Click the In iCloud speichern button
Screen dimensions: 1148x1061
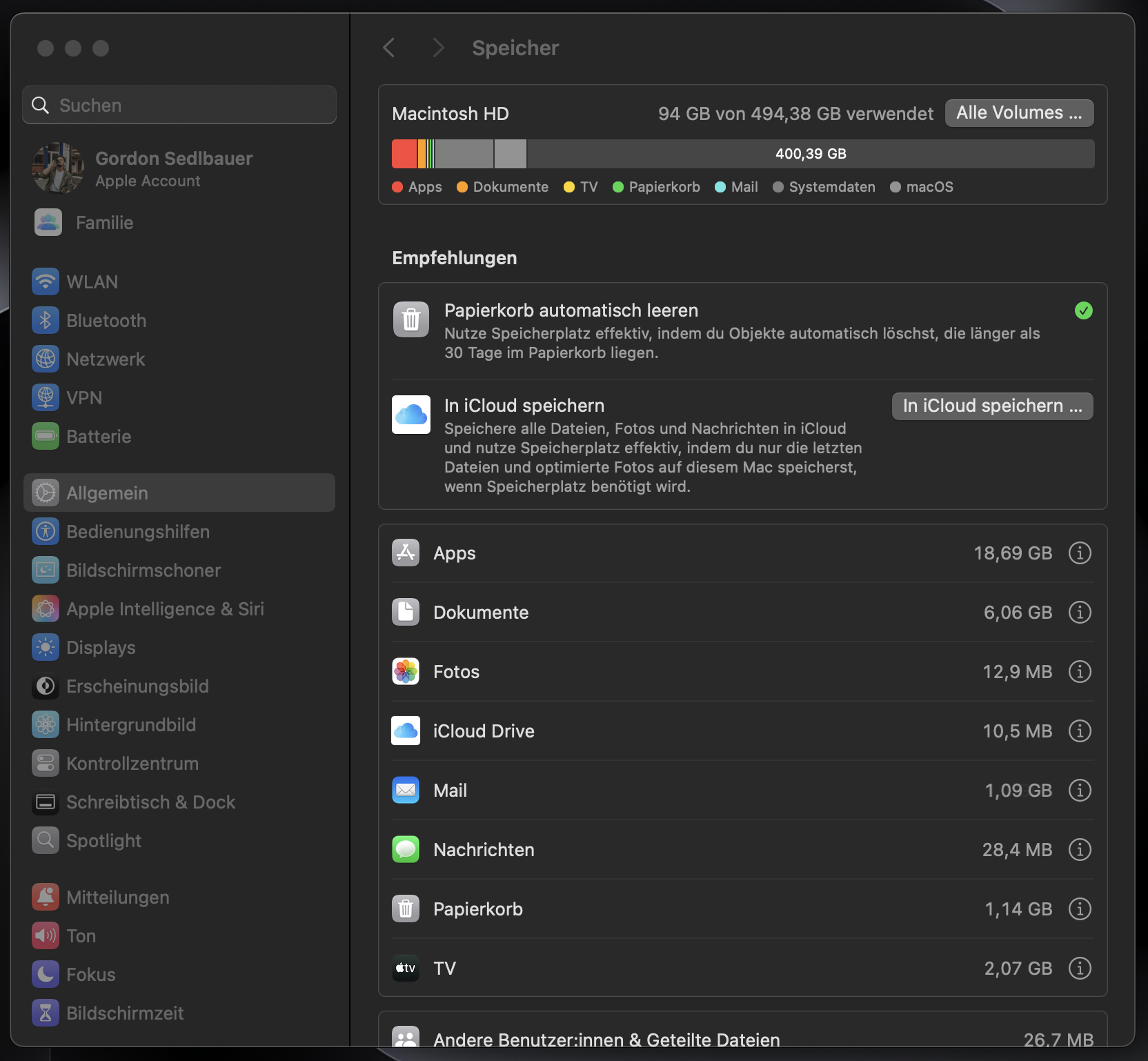(x=991, y=406)
